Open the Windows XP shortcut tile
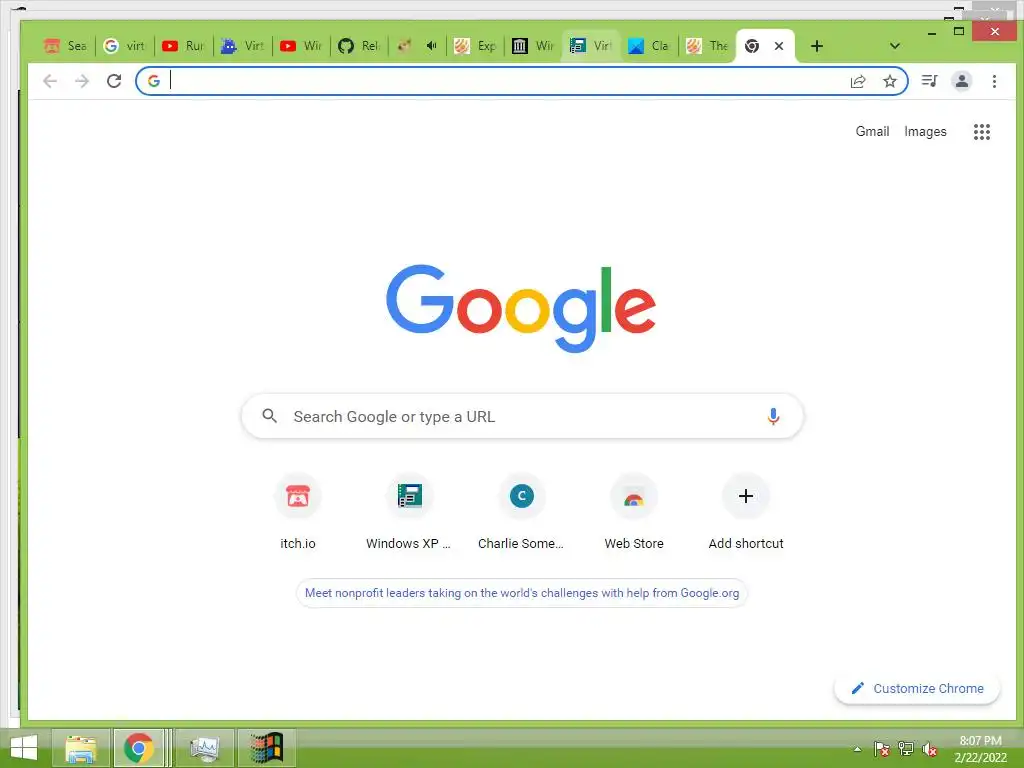This screenshot has height=768, width=1024. coord(409,512)
